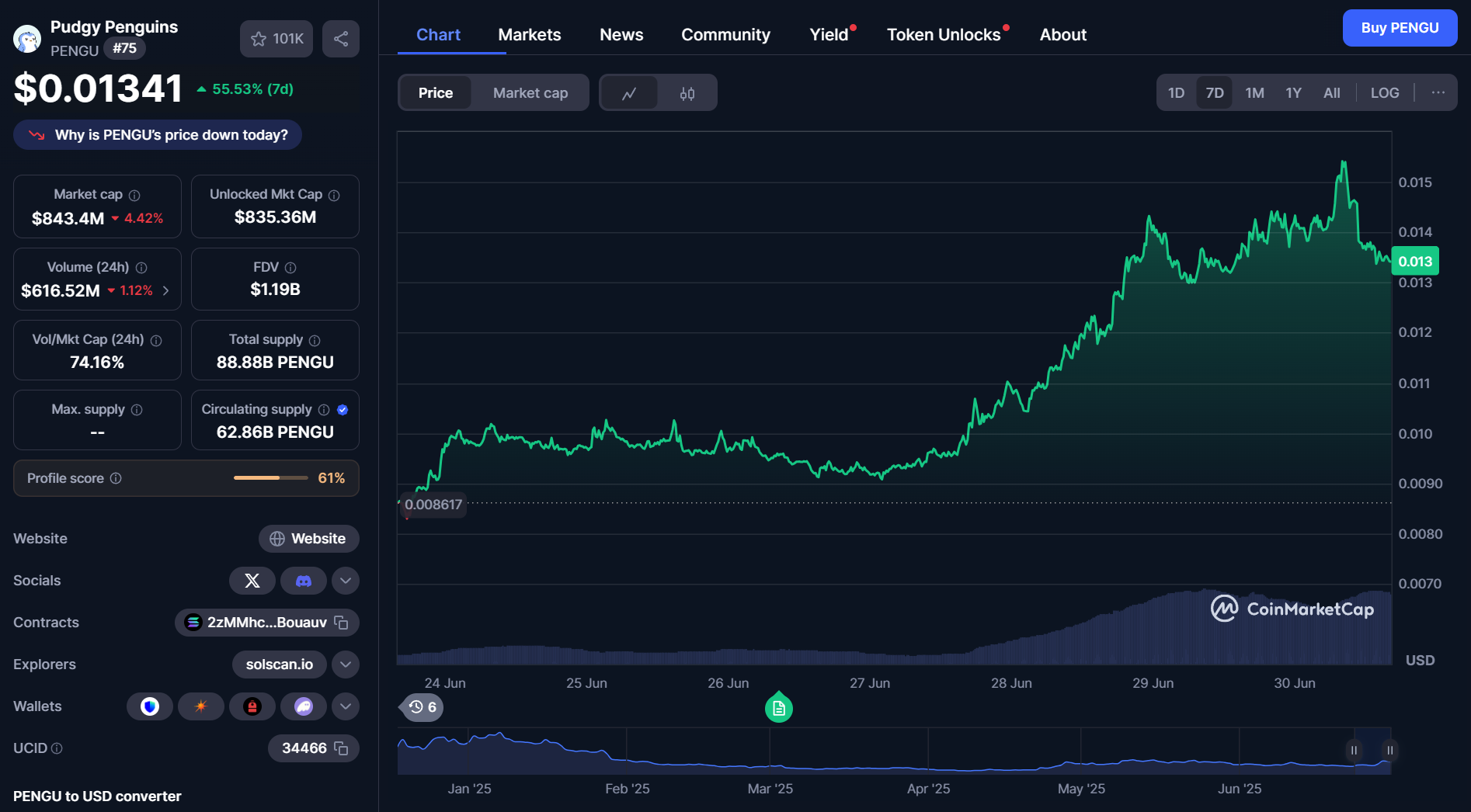Screen dimensions: 1471x812
Task: Copy the contract address 2zMMhc...Bouauv
Action: tap(341, 623)
